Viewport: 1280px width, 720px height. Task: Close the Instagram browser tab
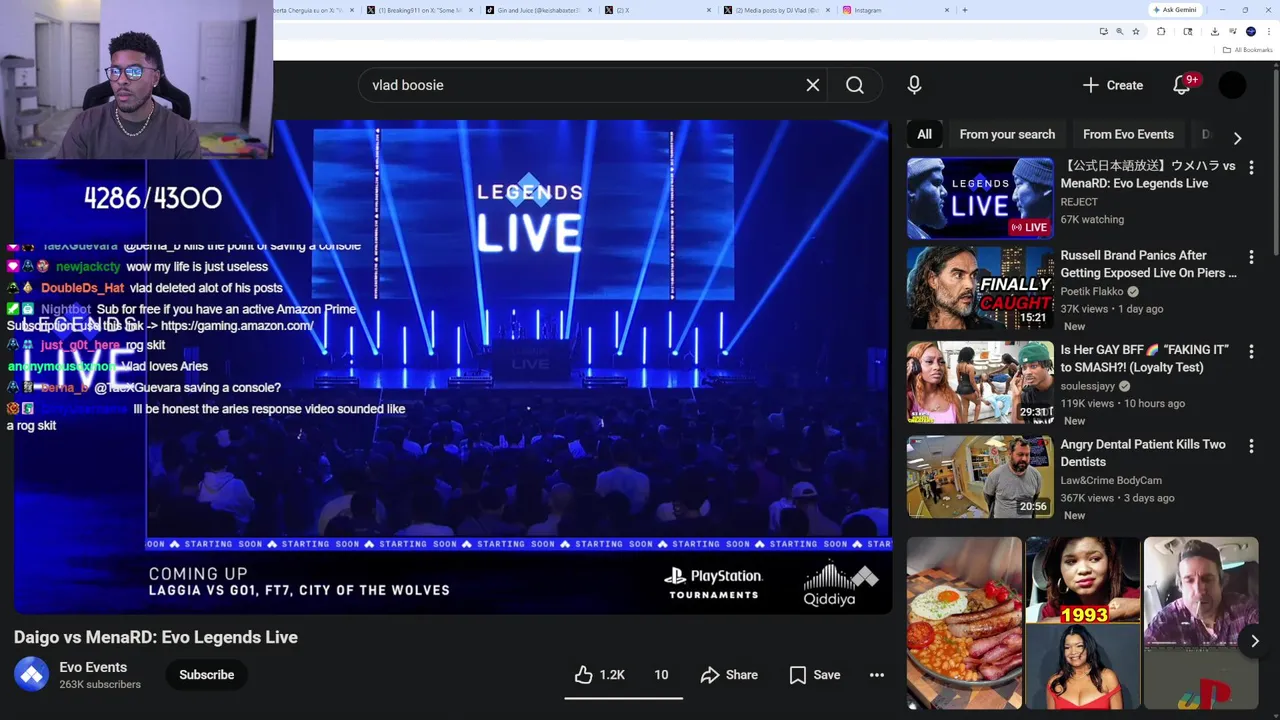tap(946, 10)
